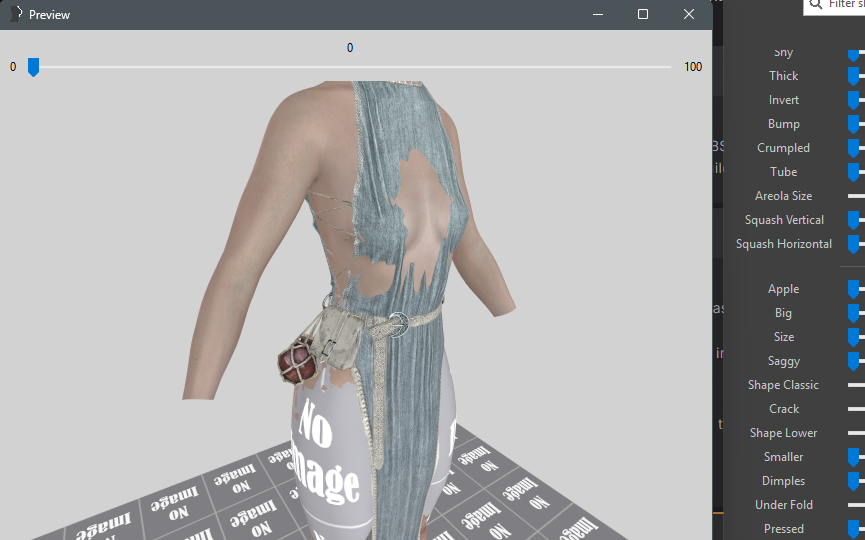Click the Dimples slider label
The height and width of the screenshot is (540, 865).
[x=783, y=481]
